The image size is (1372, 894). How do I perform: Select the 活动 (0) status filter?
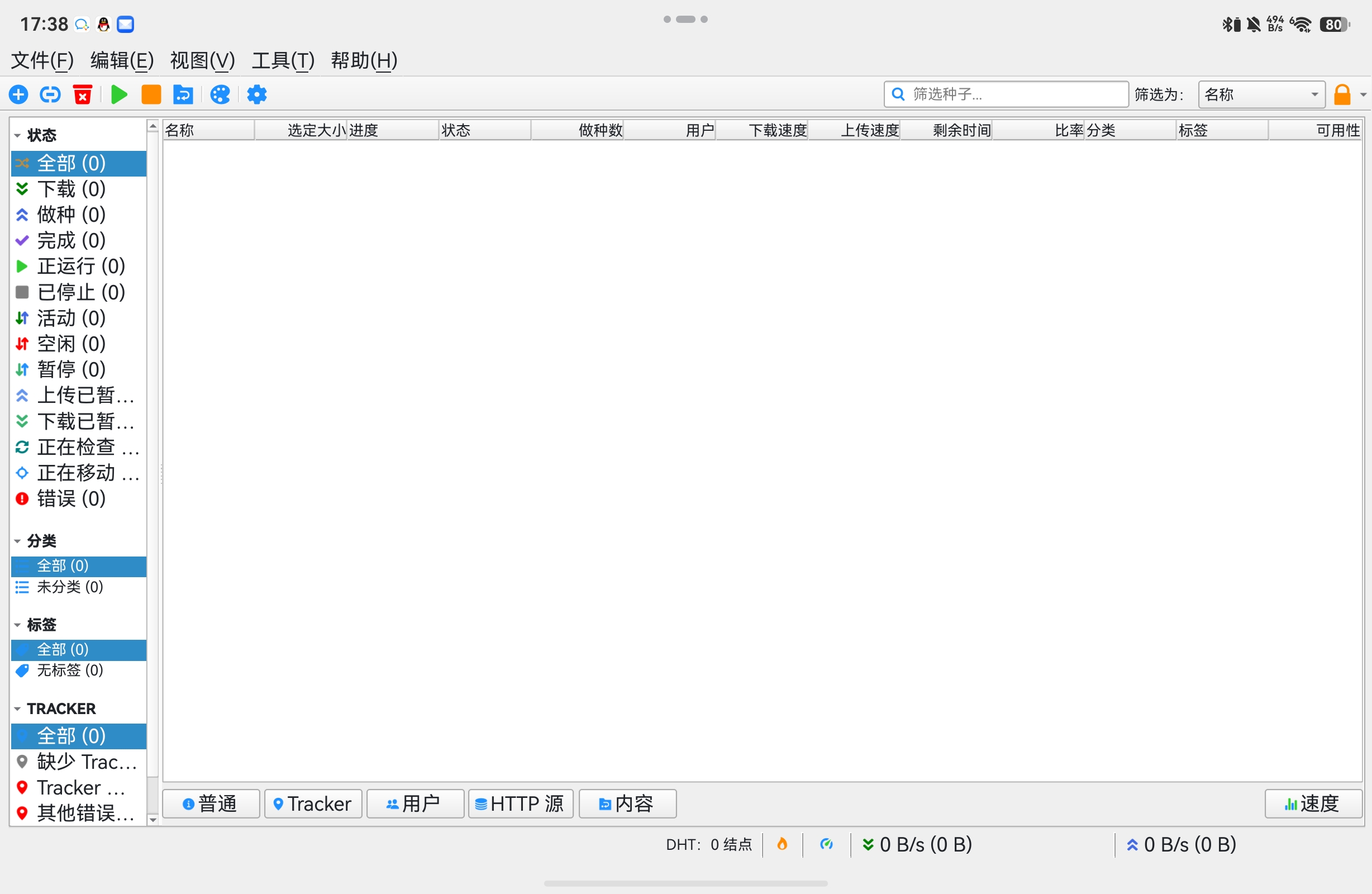point(78,318)
